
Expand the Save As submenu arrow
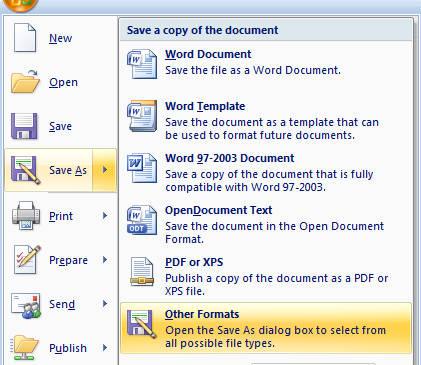pyautogui.click(x=105, y=170)
